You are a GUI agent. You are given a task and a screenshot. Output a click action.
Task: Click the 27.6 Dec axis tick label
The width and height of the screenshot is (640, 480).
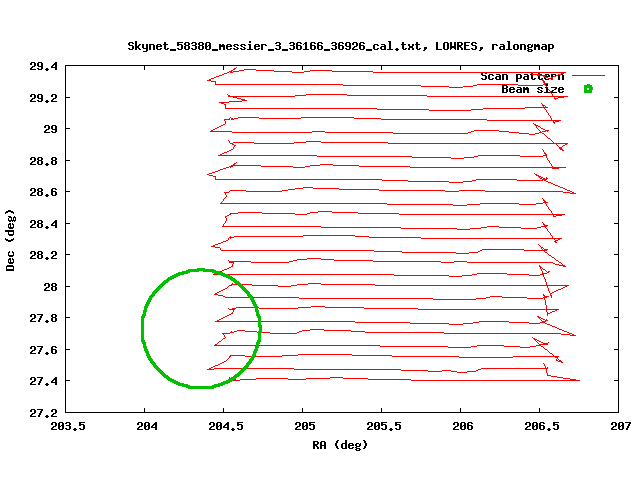click(x=44, y=350)
